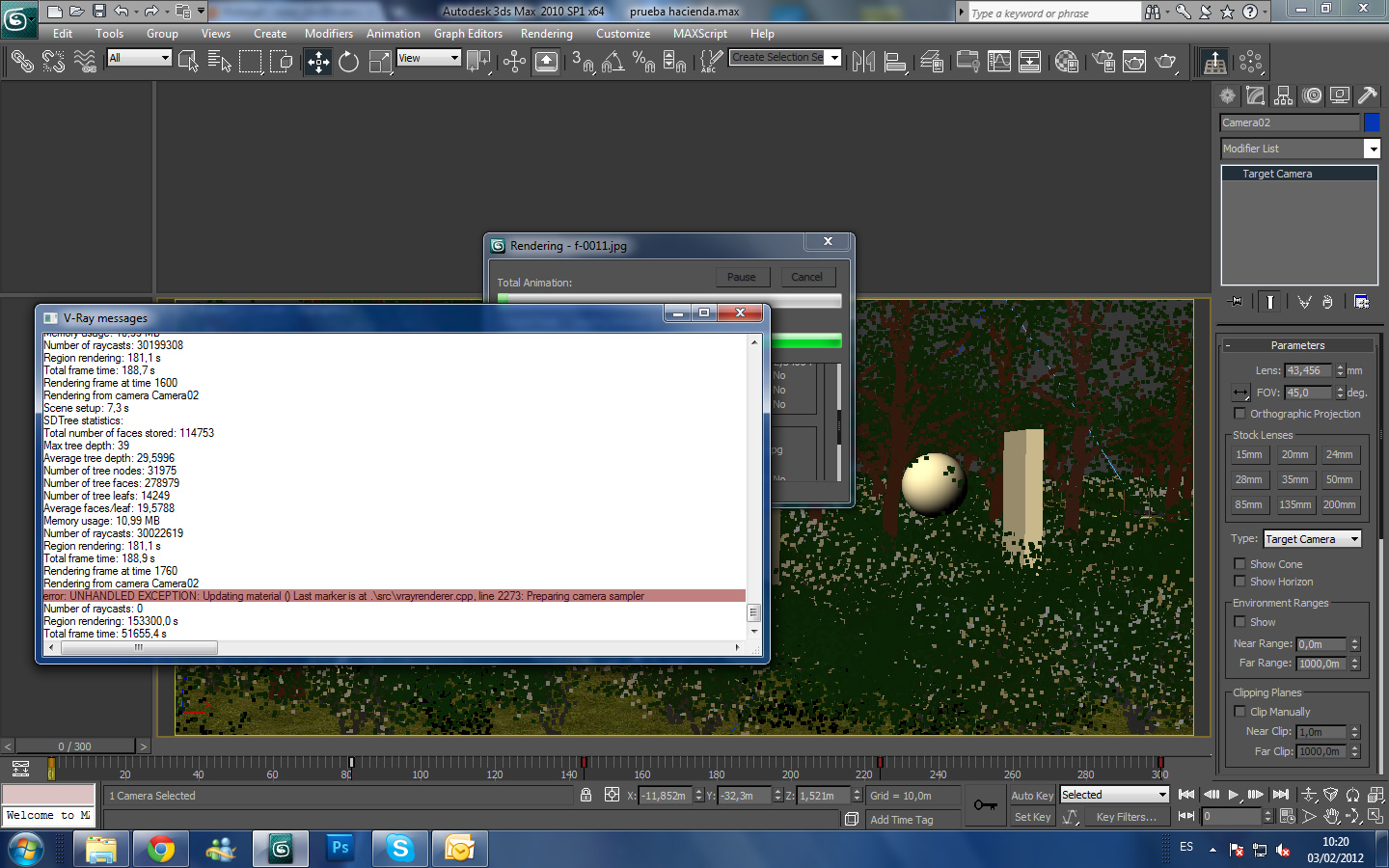
Task: Click the Lens value field
Action: [1308, 370]
